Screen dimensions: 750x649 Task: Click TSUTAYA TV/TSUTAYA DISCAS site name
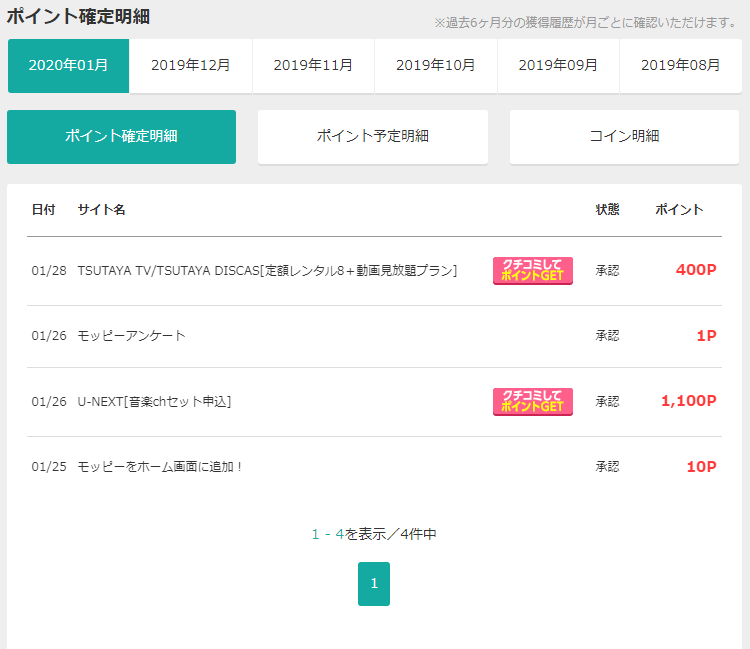(267, 271)
